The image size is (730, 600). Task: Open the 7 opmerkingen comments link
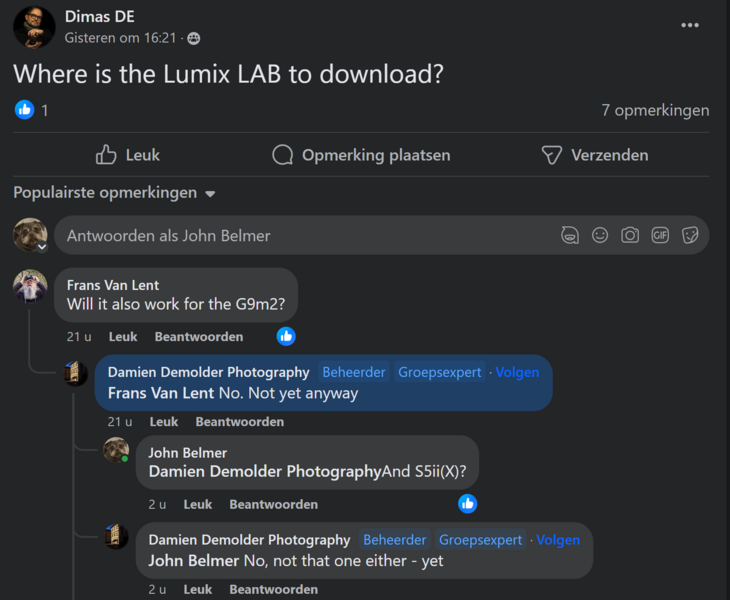(655, 110)
